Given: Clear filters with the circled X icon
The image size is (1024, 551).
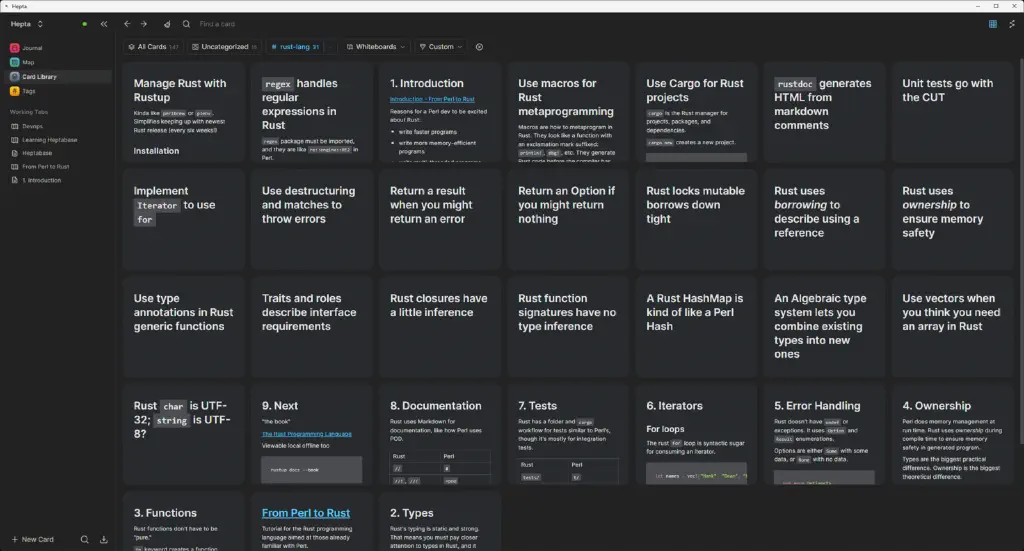Looking at the screenshot, I should coord(479,47).
